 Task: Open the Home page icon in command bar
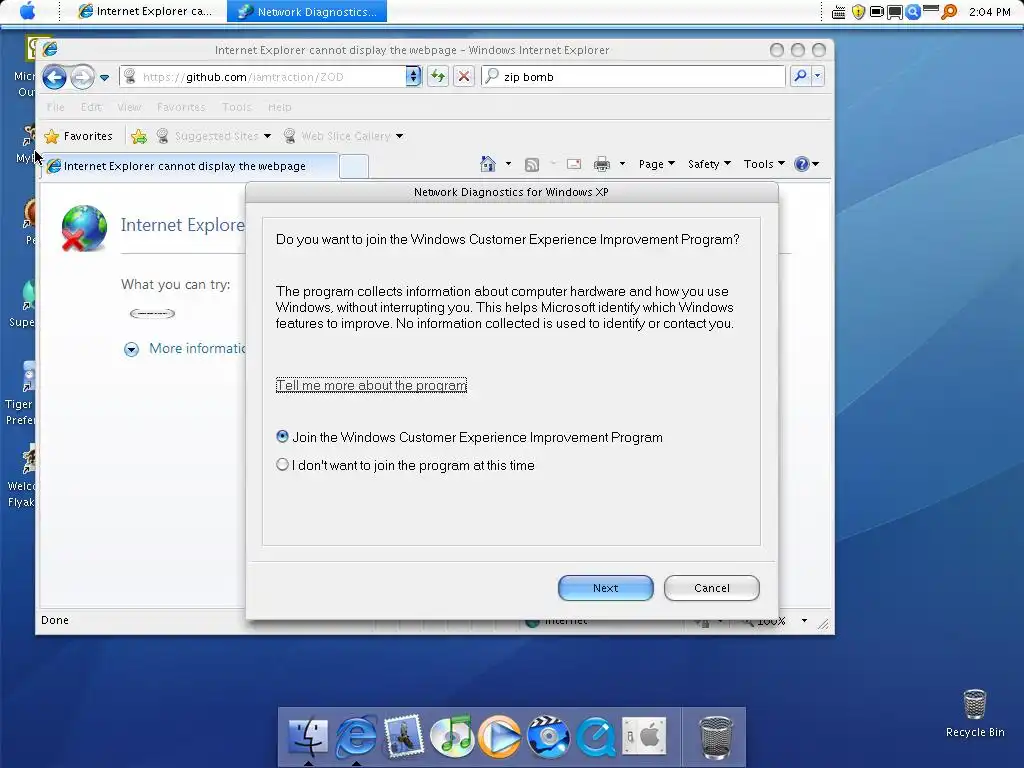pyautogui.click(x=488, y=164)
